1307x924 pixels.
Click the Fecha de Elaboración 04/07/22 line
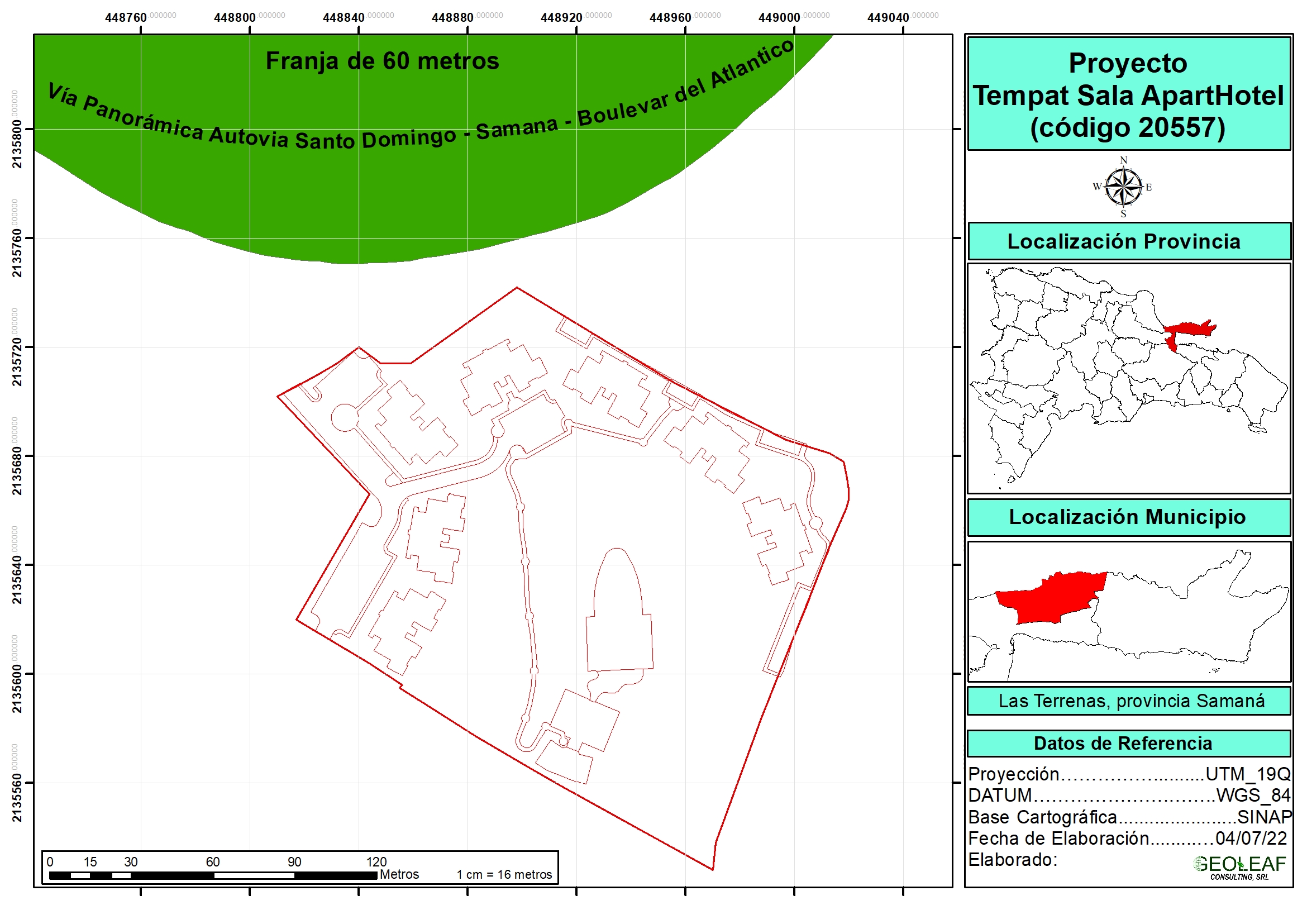coord(1128,838)
